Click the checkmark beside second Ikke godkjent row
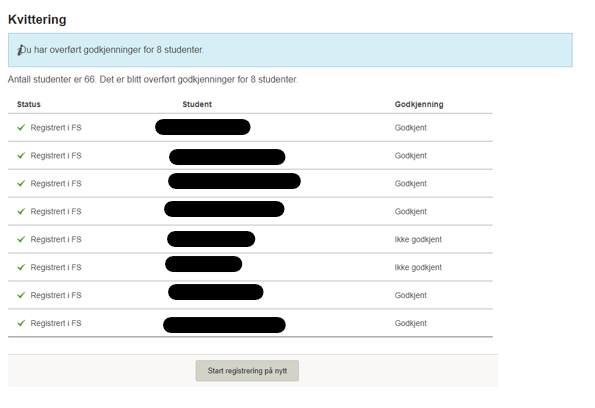Screen dimensions: 595x408 [x=21, y=267]
